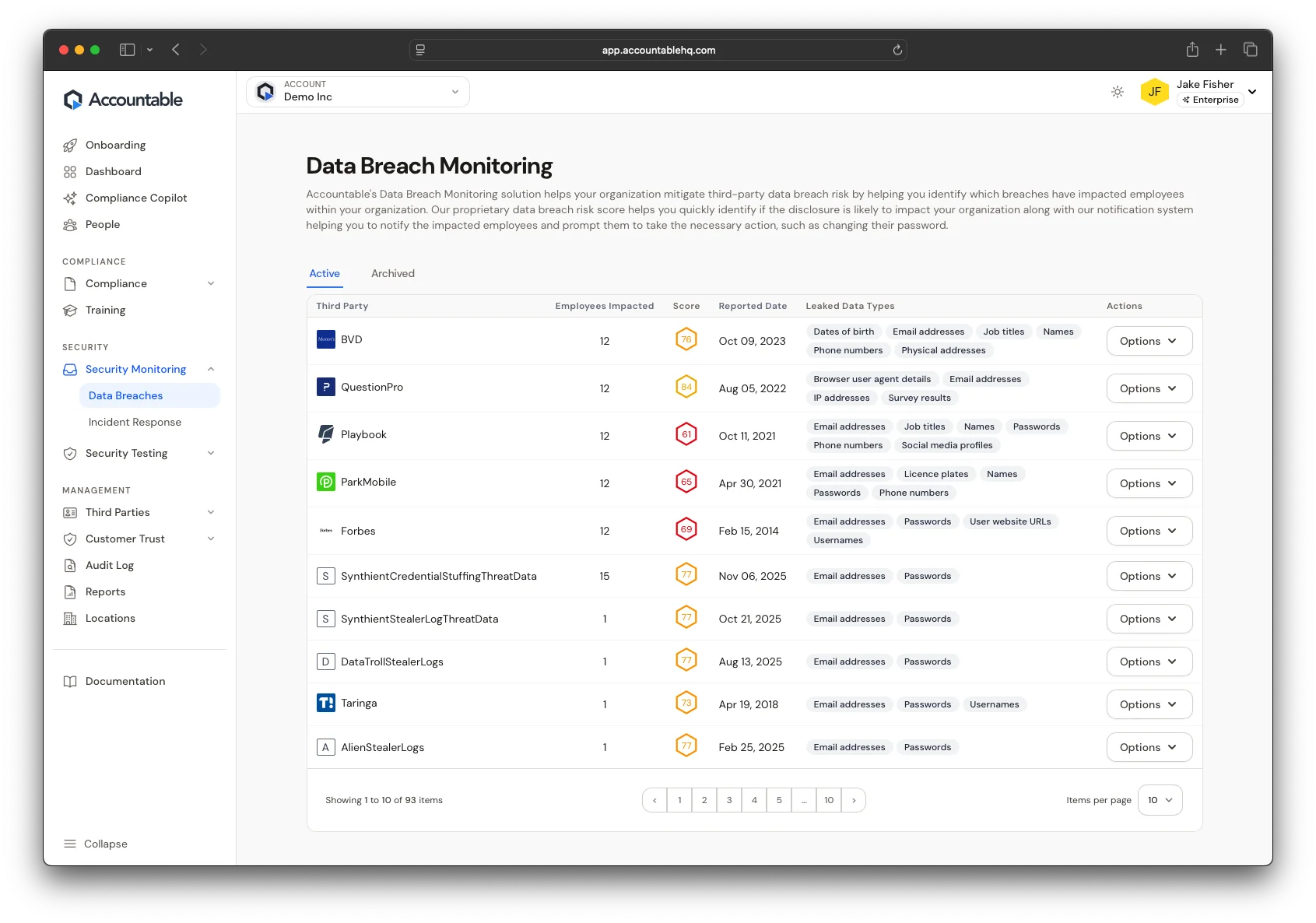
Task: Click the Documentation book icon
Action: [70, 682]
